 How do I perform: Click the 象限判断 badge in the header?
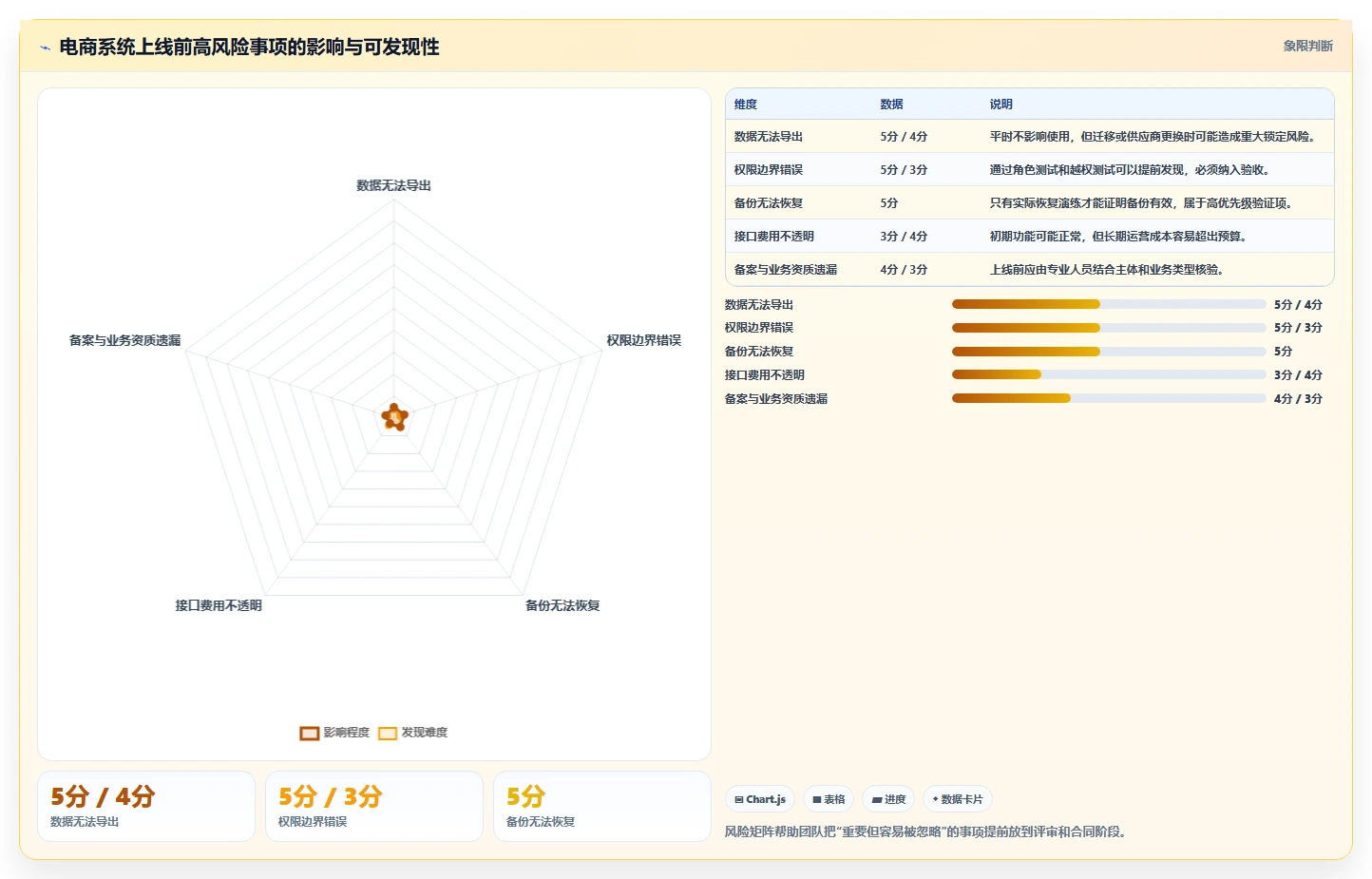(x=1307, y=46)
